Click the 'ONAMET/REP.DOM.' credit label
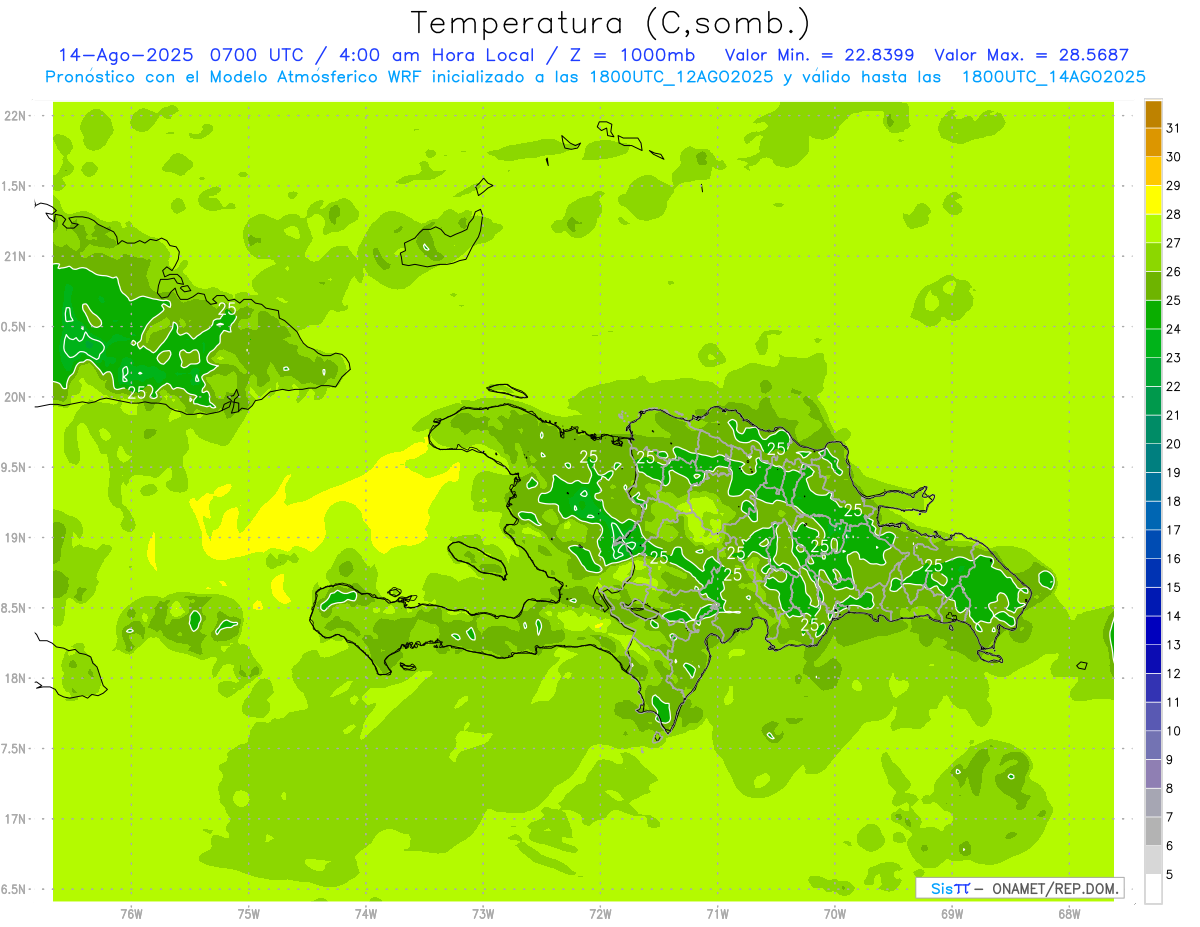 1056,888
